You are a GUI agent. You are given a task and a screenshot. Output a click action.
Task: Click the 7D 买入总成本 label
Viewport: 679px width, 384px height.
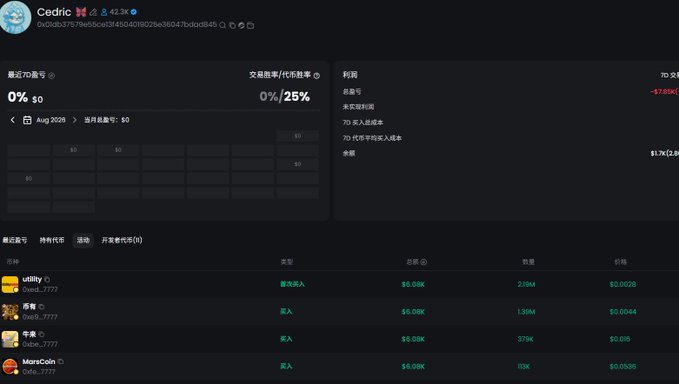coord(363,123)
